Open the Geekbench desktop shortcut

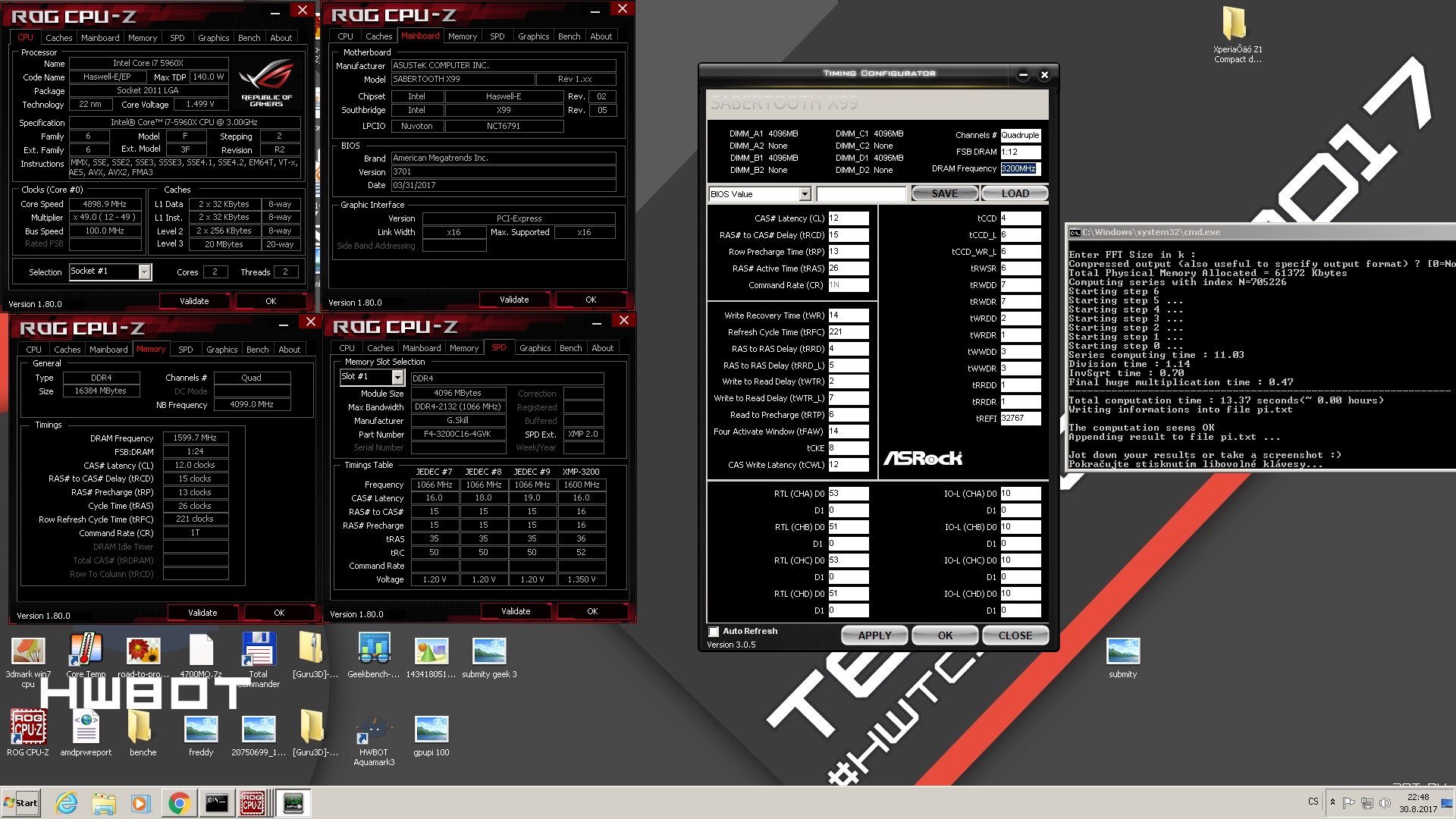coord(374,656)
